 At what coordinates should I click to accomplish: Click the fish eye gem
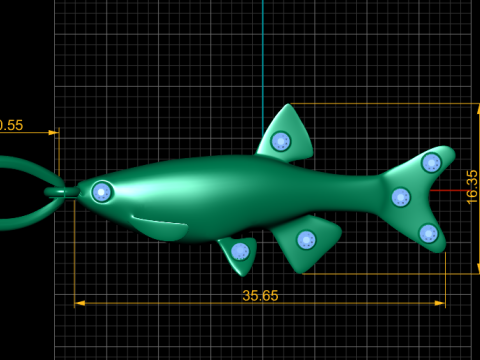[x=102, y=192]
